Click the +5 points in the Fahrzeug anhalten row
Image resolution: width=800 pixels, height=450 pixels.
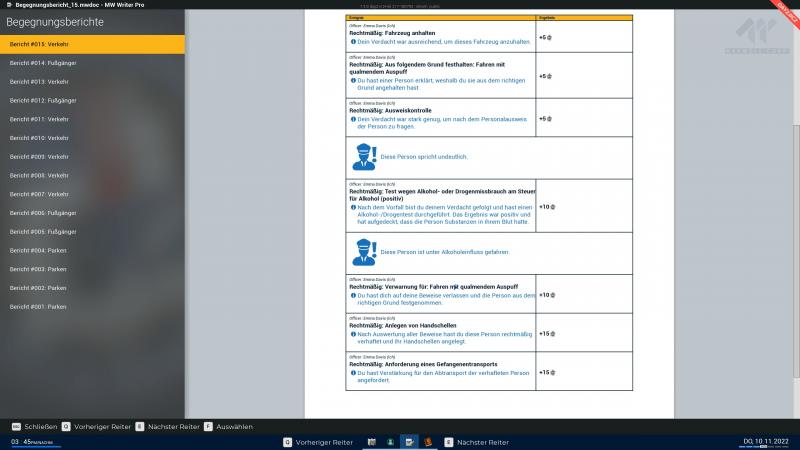click(545, 37)
